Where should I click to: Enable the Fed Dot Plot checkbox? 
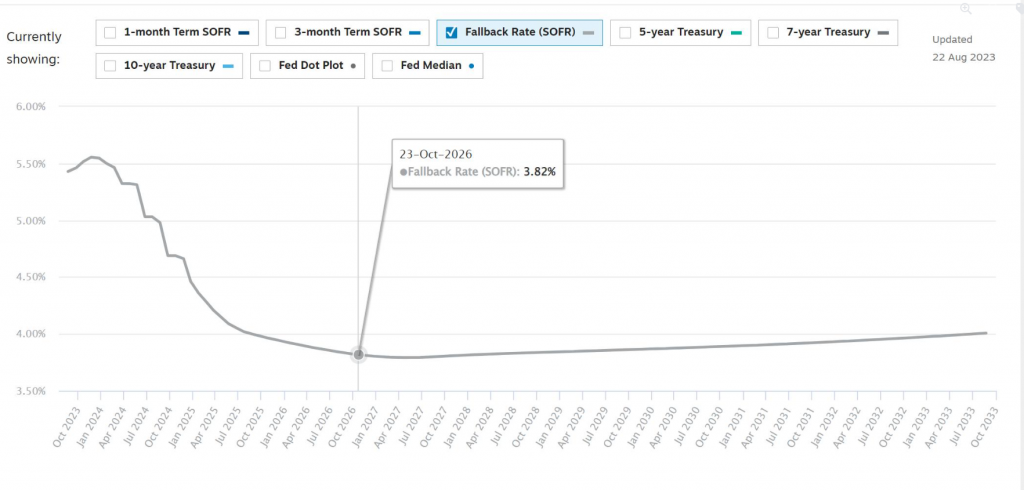point(265,66)
